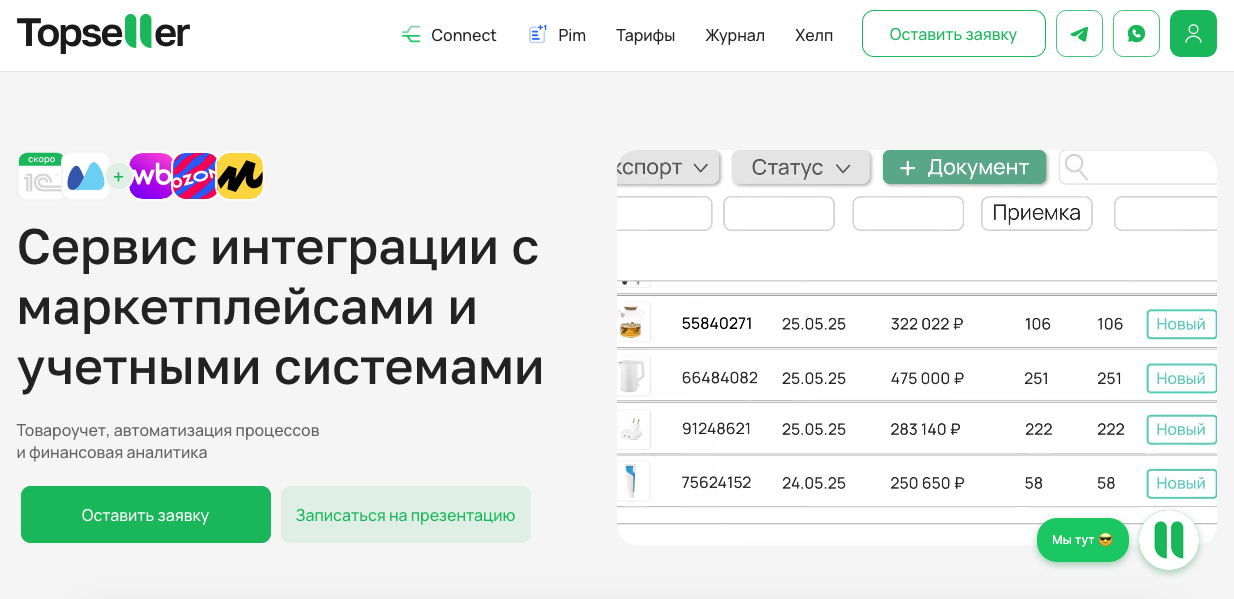
Task: Open the Статус dropdown
Action: (x=801, y=167)
